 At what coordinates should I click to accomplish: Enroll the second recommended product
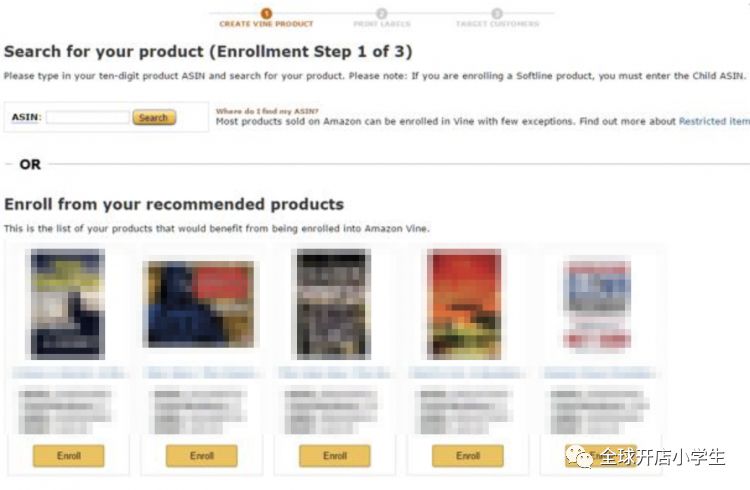point(201,456)
